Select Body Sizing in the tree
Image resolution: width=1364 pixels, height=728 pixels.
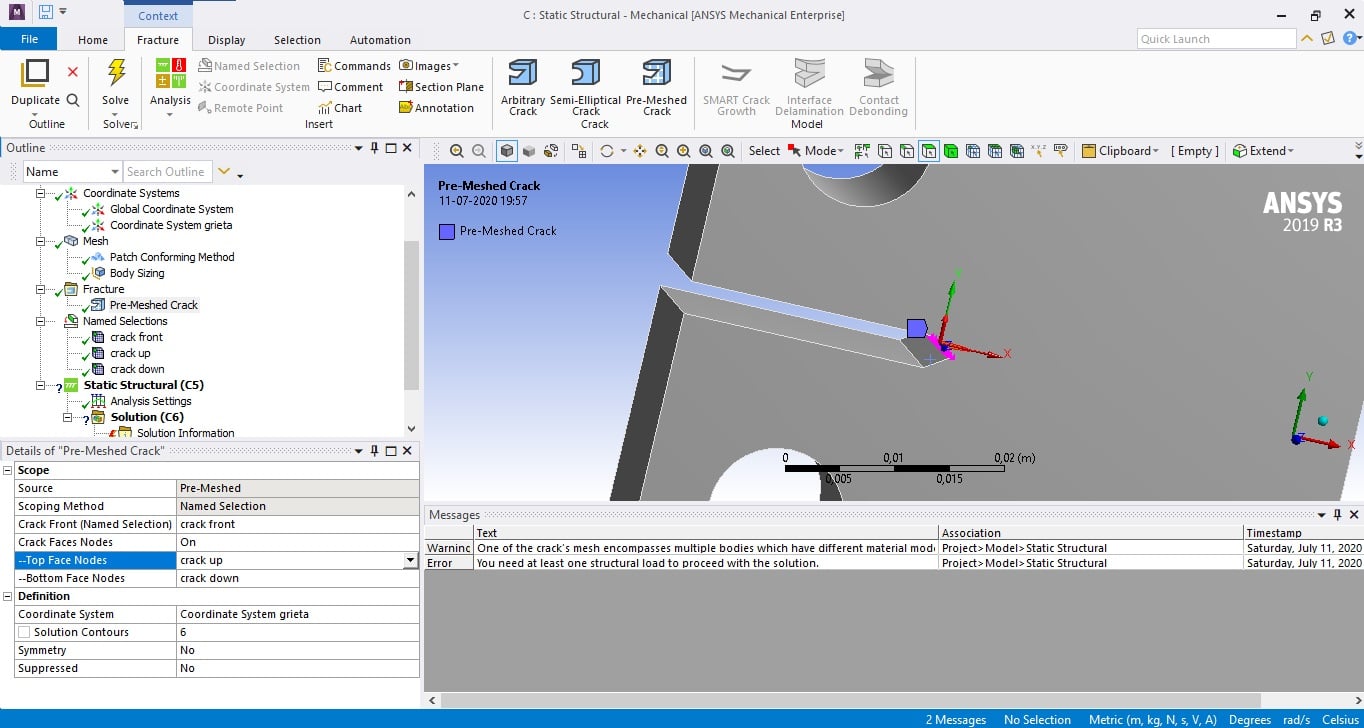[137, 273]
